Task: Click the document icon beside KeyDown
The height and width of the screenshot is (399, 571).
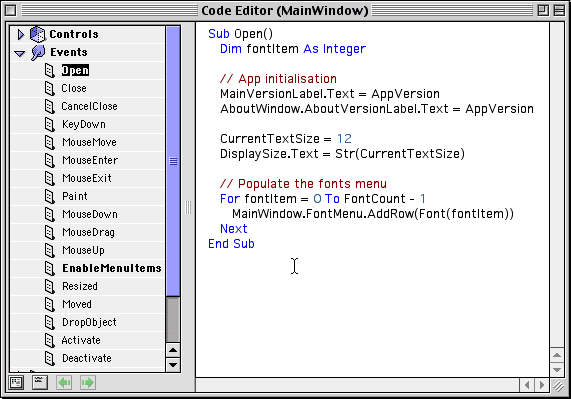Action: click(x=50, y=125)
